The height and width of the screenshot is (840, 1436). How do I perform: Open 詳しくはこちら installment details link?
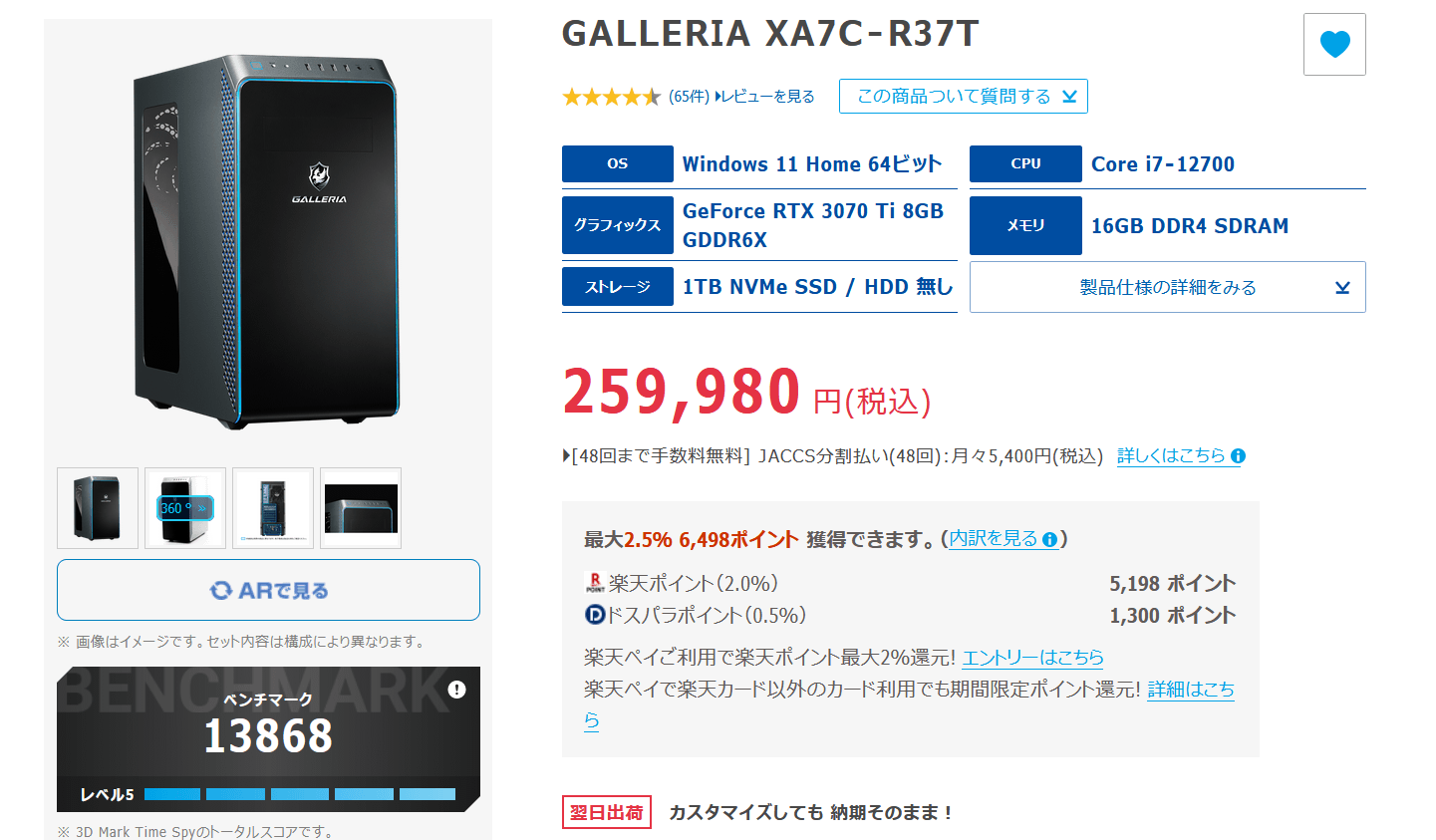1171,456
